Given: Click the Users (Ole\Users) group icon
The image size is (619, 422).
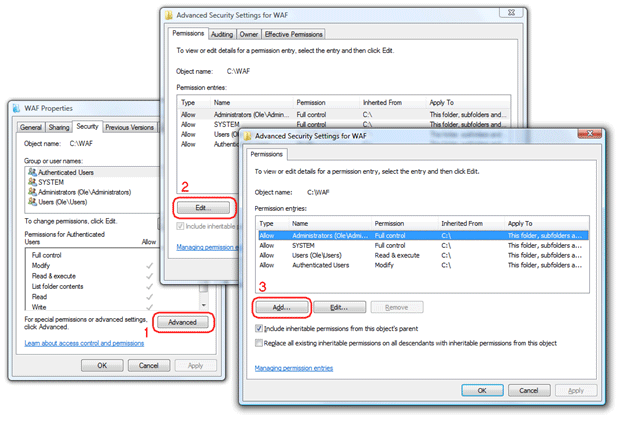Looking at the screenshot, I should click(x=29, y=202).
